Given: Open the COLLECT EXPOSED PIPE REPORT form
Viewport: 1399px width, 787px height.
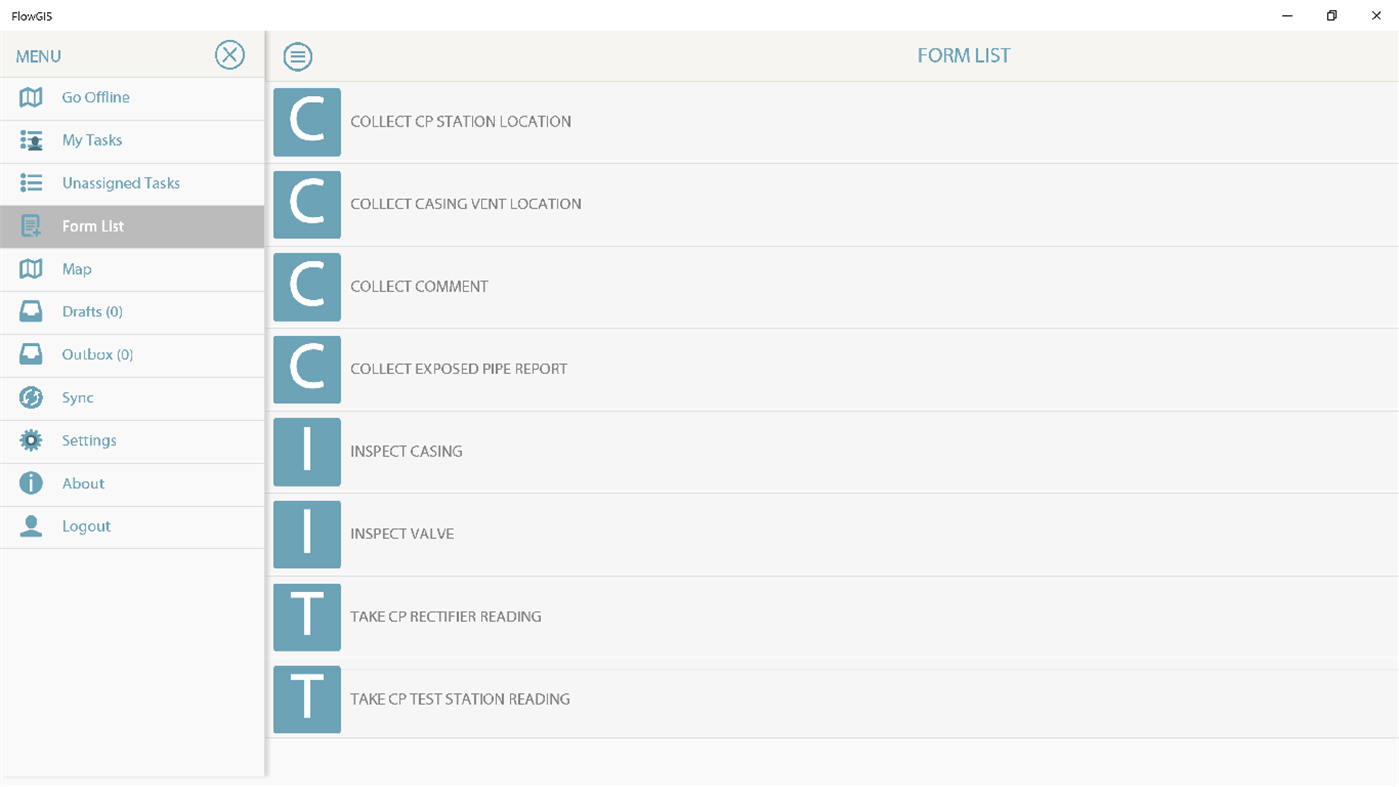Looking at the screenshot, I should click(834, 370).
